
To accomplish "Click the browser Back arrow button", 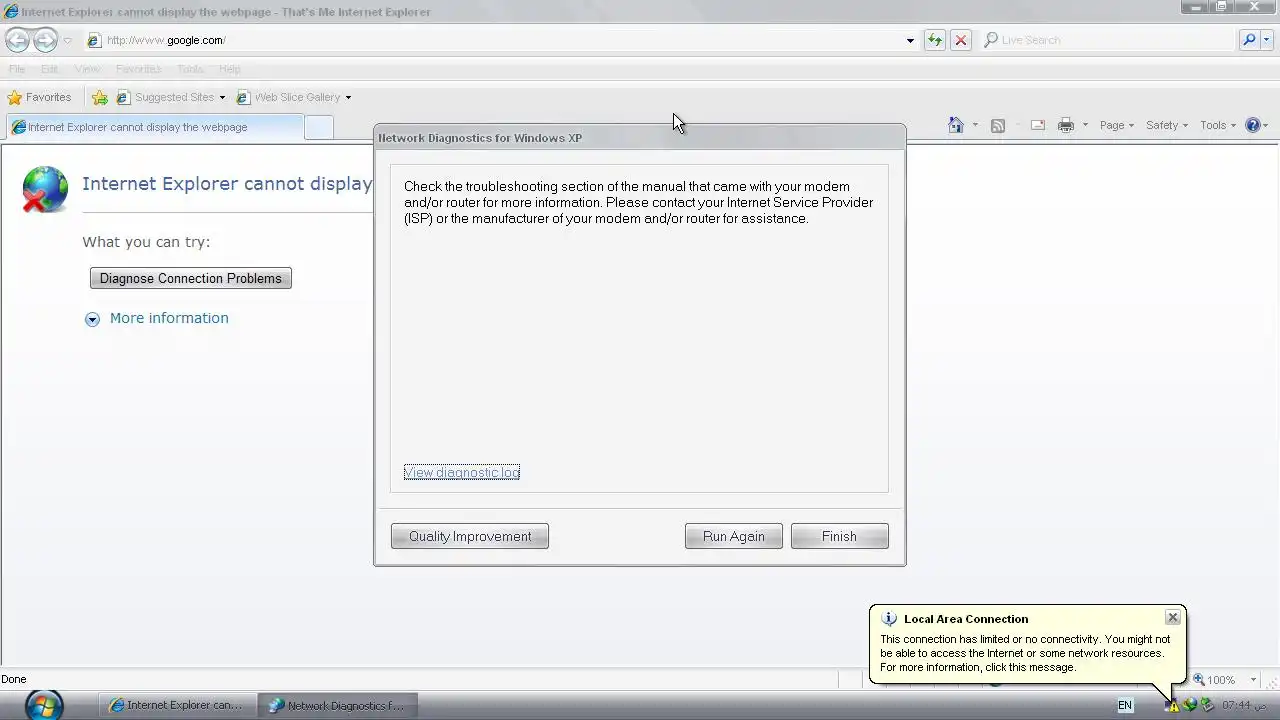I will click(x=17, y=40).
